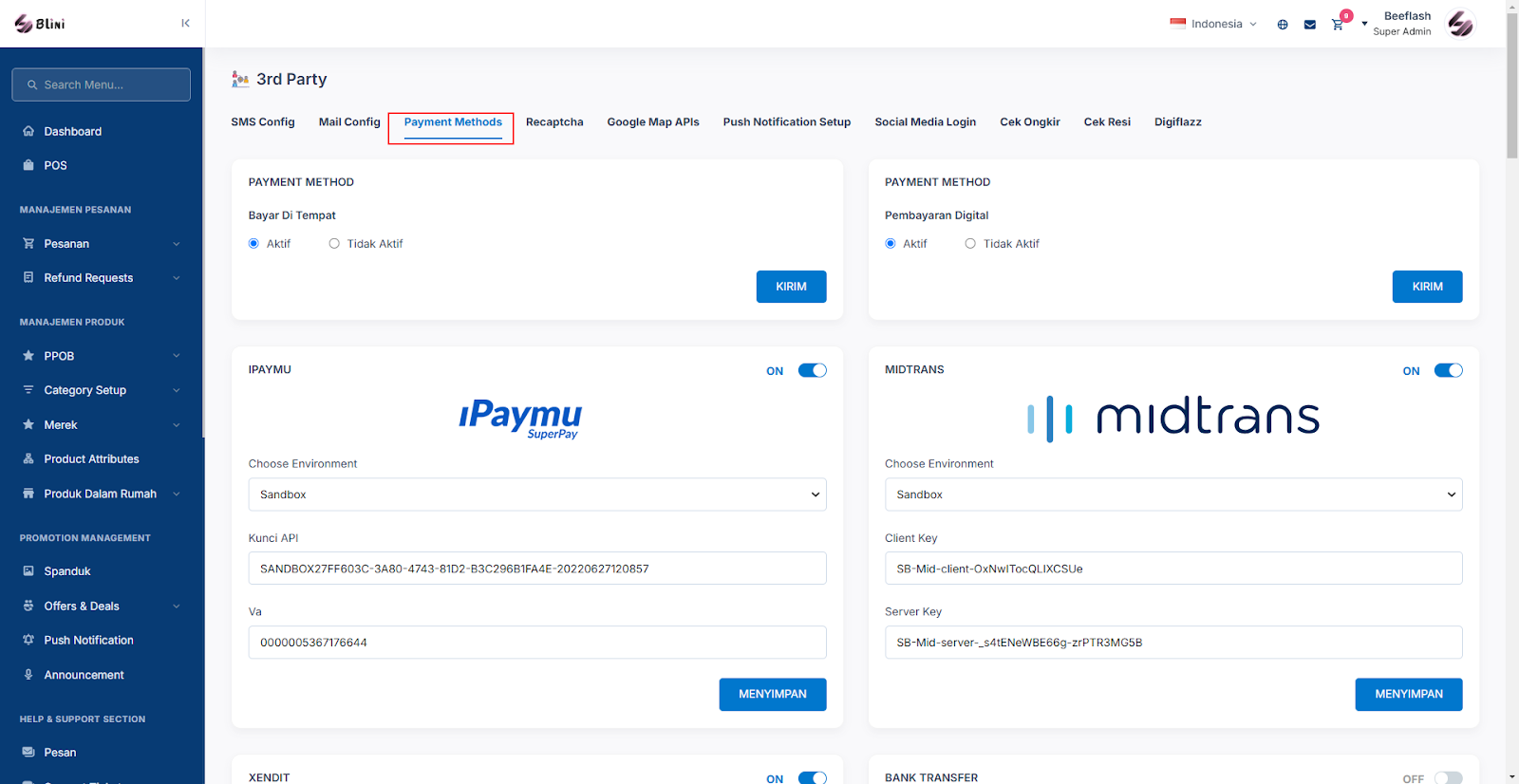
Task: Click the Announcement icon in sidebar
Action: point(28,675)
